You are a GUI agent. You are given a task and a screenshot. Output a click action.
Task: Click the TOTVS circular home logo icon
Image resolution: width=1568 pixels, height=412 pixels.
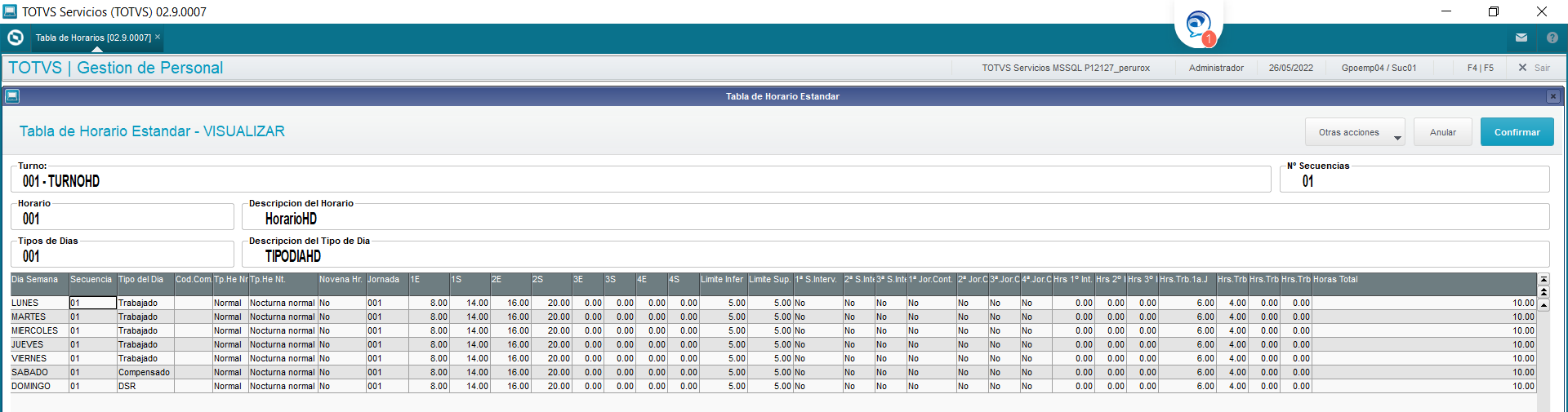coord(15,38)
